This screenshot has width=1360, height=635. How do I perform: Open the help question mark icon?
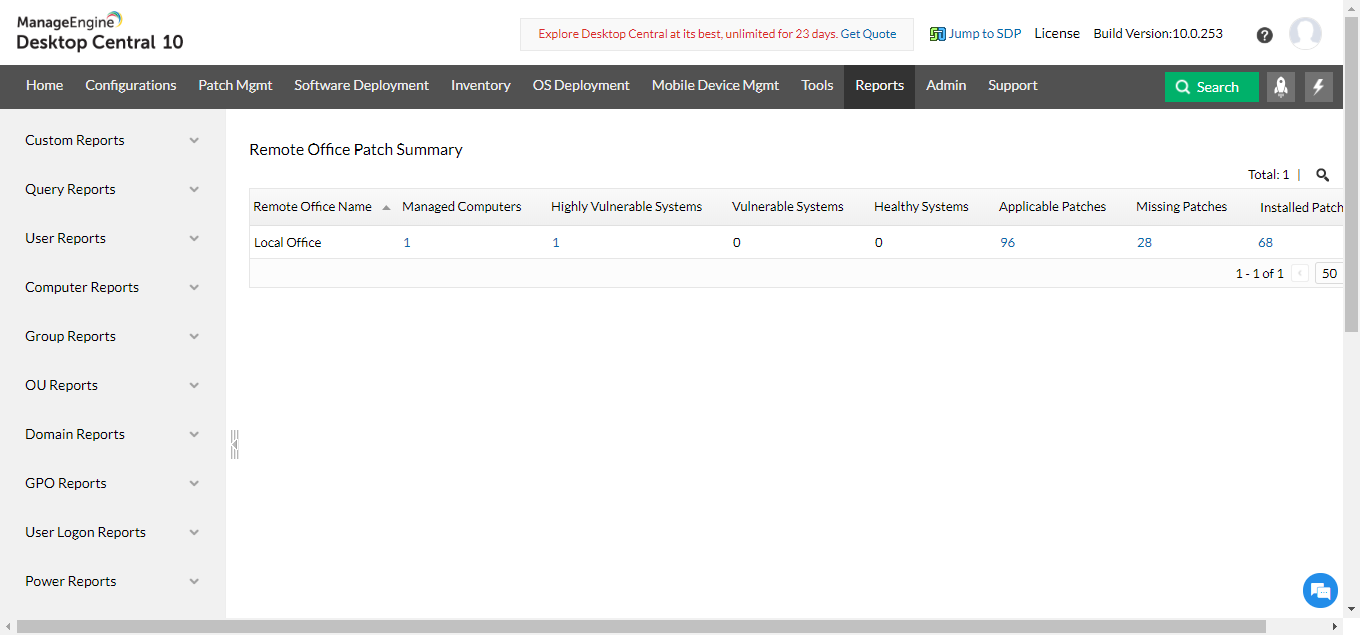click(1264, 35)
